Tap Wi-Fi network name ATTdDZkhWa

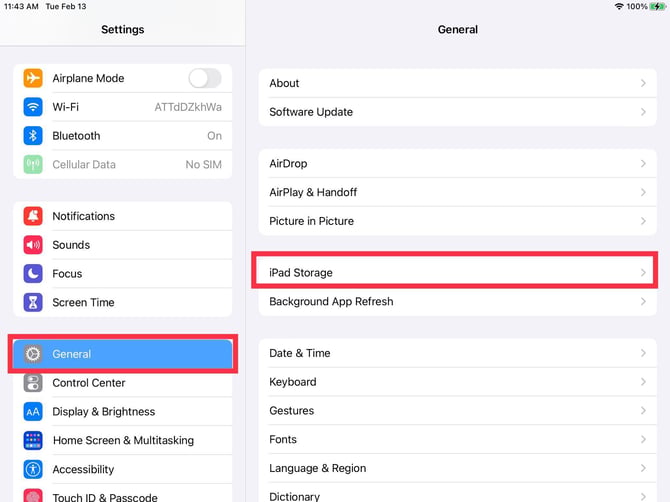188,107
